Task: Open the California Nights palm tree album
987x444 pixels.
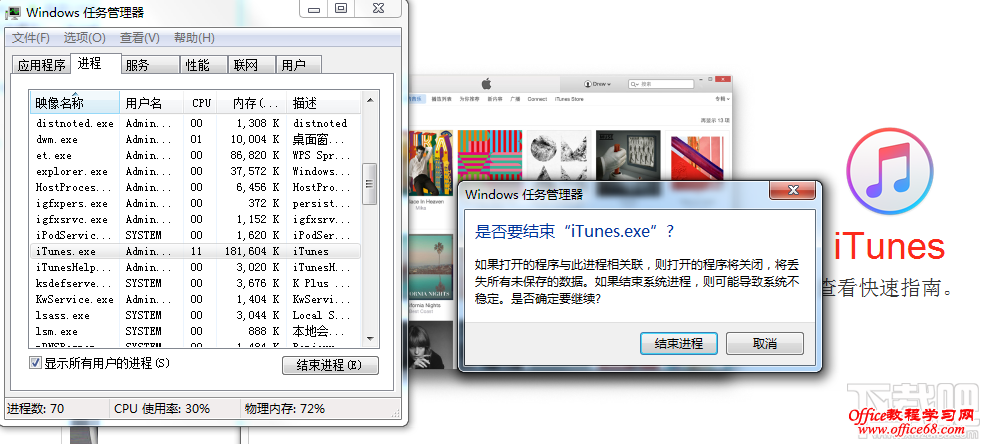Action: pos(431,266)
